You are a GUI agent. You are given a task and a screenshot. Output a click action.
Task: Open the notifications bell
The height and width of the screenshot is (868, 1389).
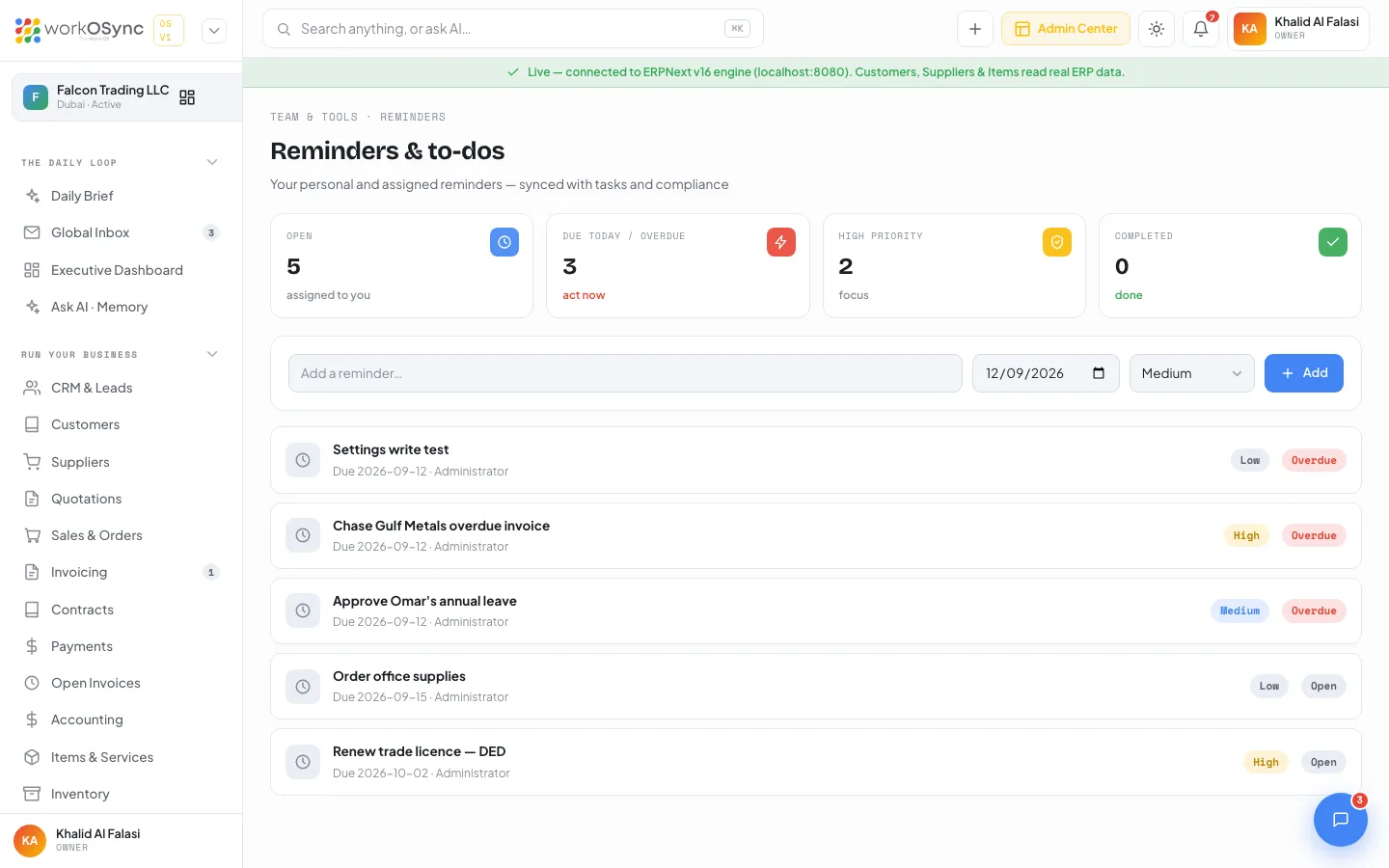click(1201, 29)
